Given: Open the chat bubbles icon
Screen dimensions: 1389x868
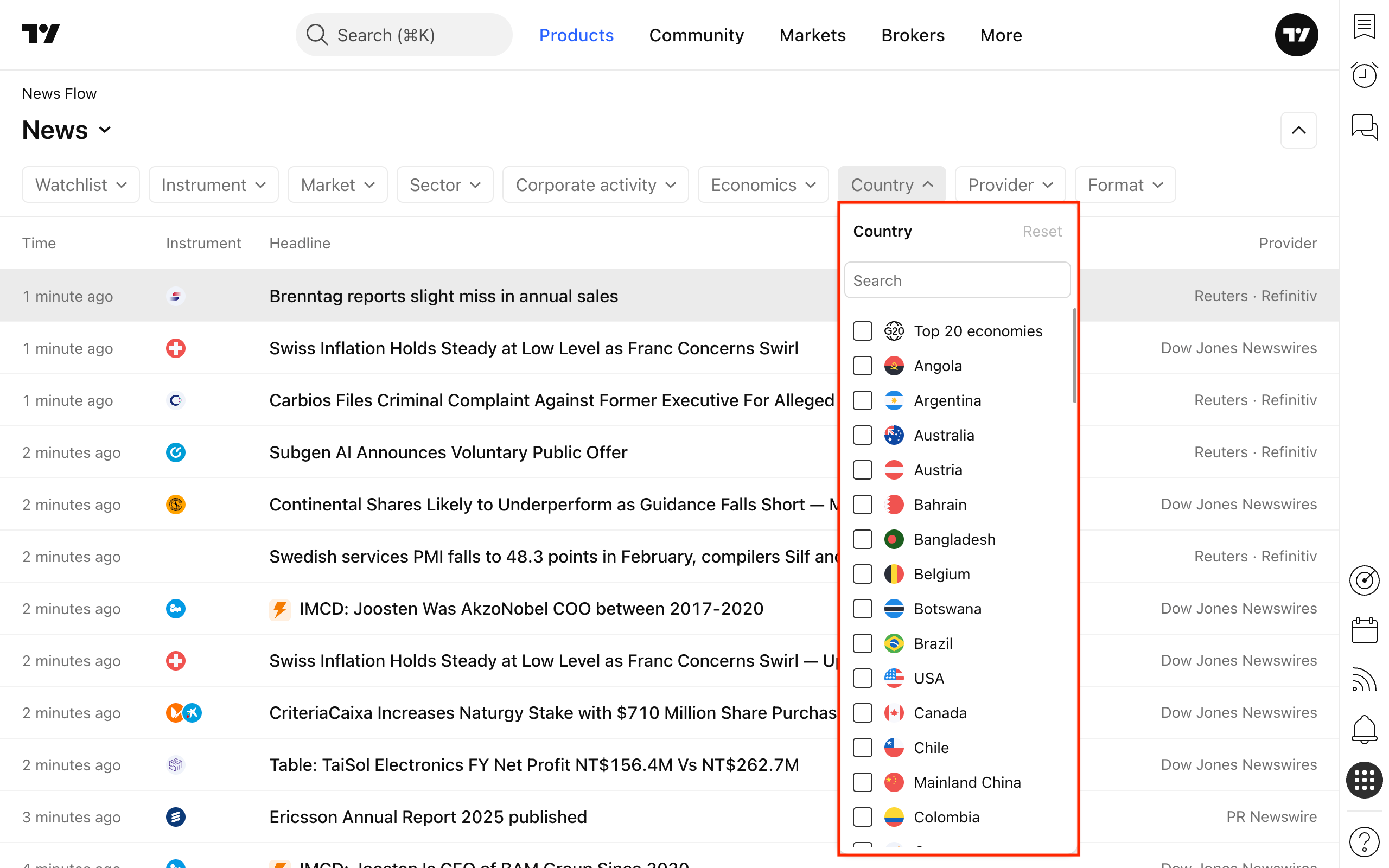Looking at the screenshot, I should click(1363, 126).
